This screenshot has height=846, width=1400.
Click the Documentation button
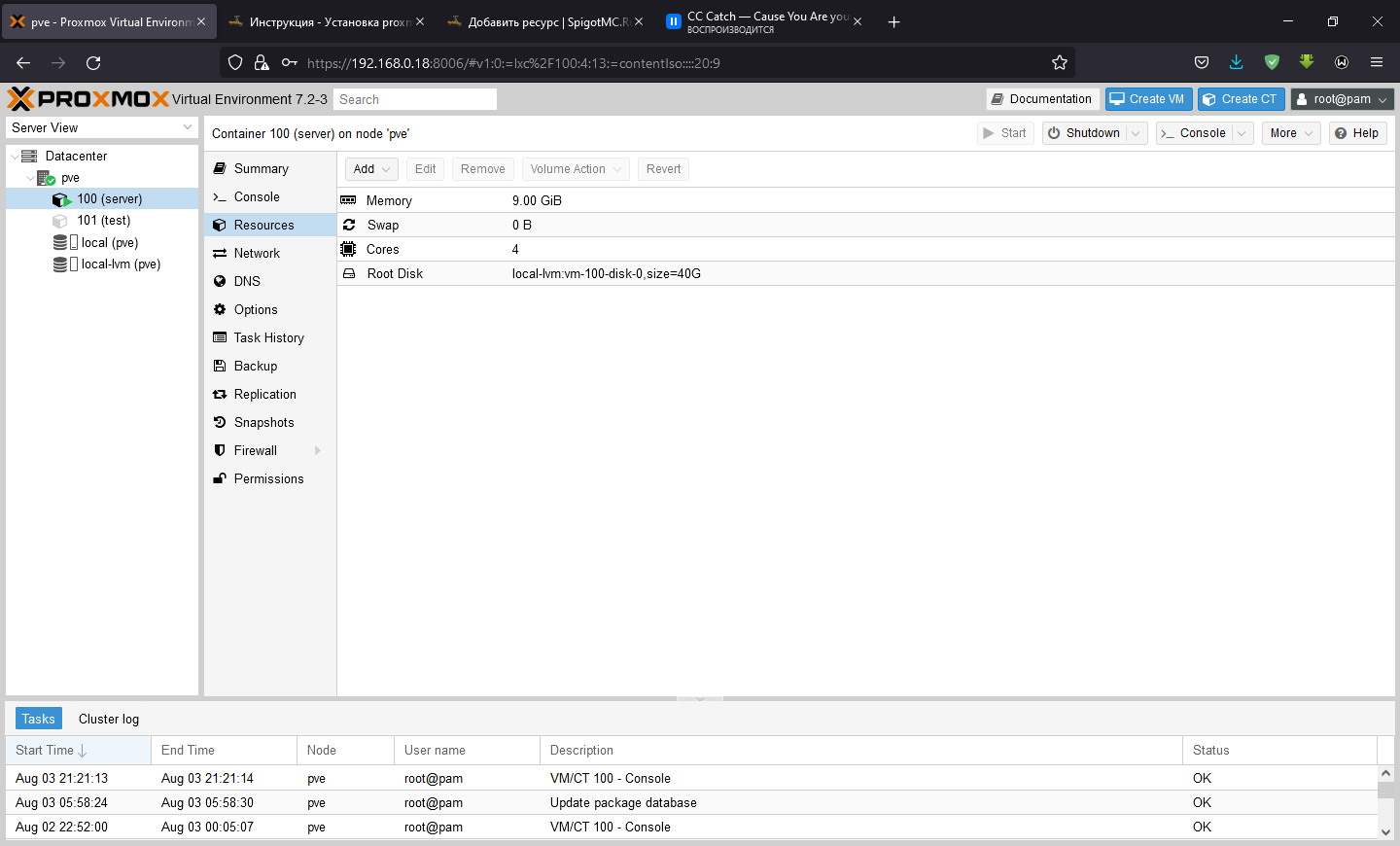click(1042, 99)
